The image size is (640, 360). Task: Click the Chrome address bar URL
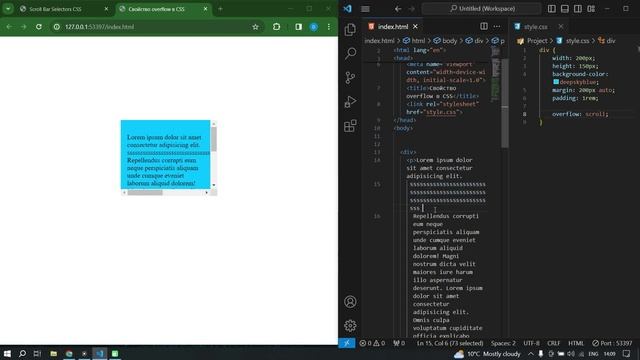[100, 27]
